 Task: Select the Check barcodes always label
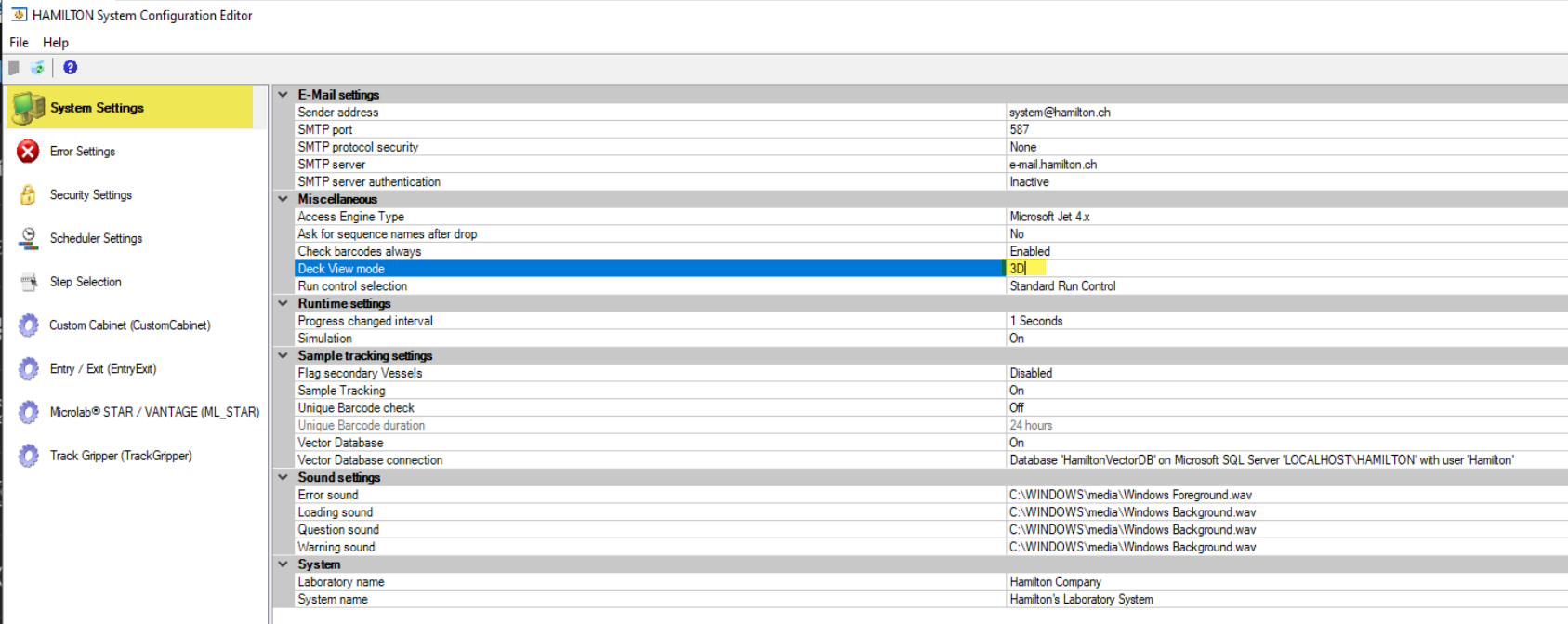pyautogui.click(x=360, y=251)
